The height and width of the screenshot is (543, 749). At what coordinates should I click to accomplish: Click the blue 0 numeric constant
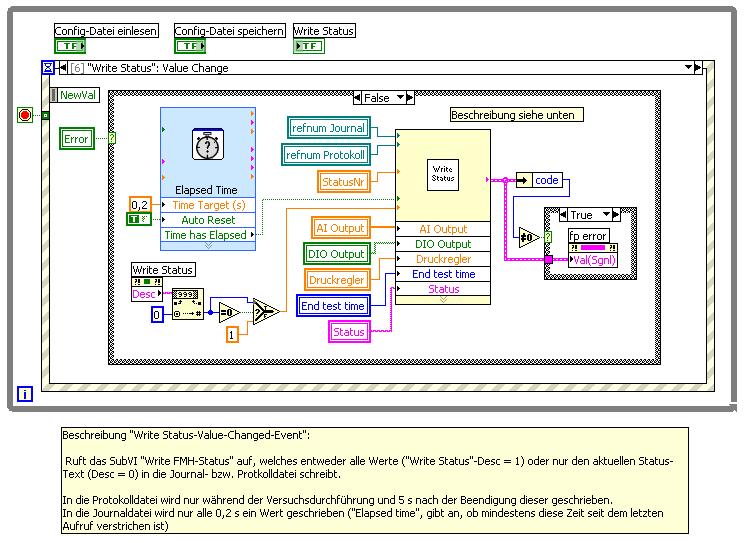pos(157,315)
